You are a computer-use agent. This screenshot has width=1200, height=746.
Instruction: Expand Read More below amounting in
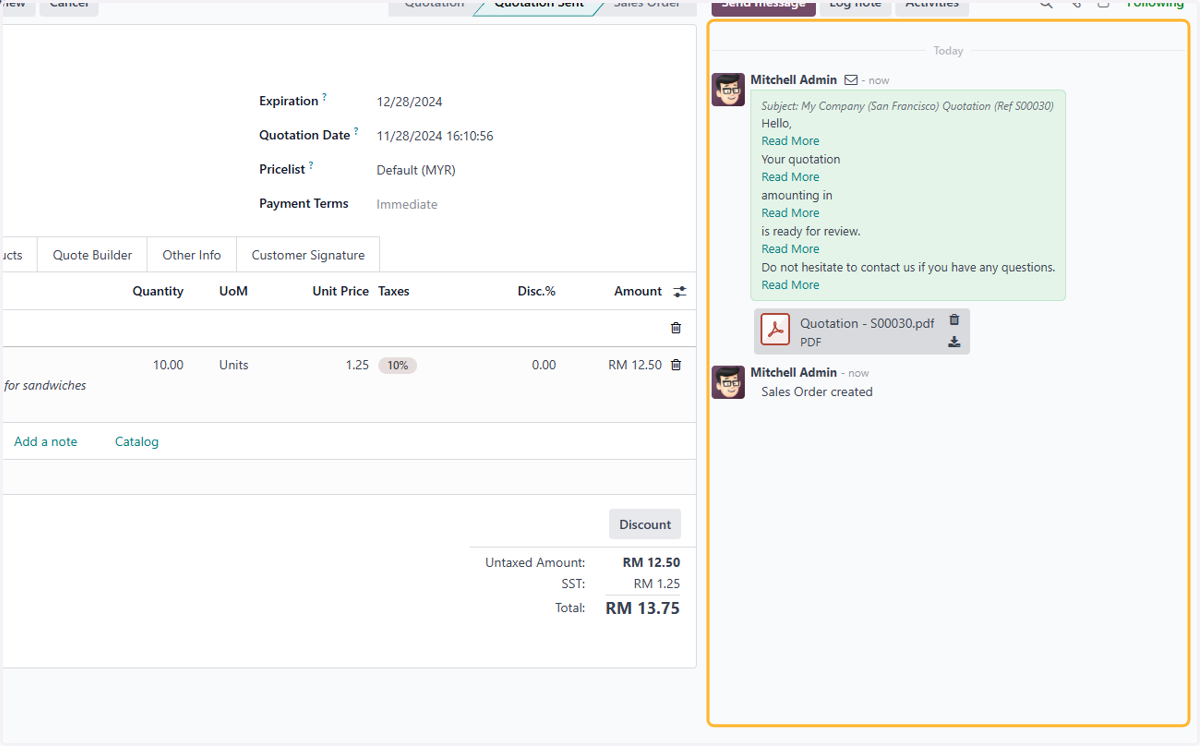[790, 213]
